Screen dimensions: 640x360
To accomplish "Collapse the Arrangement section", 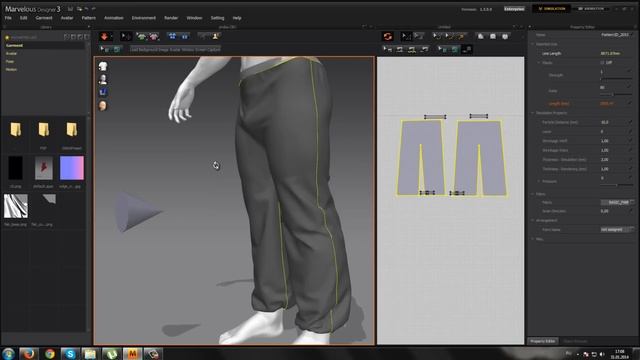I will click(x=533, y=220).
